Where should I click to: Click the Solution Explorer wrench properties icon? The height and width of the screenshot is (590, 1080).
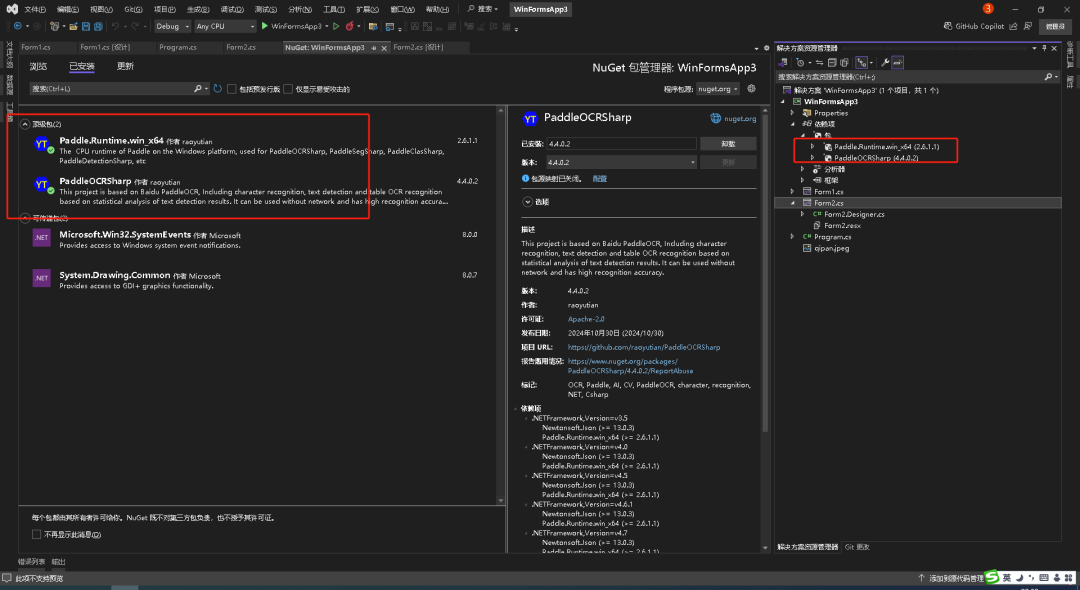pos(884,62)
